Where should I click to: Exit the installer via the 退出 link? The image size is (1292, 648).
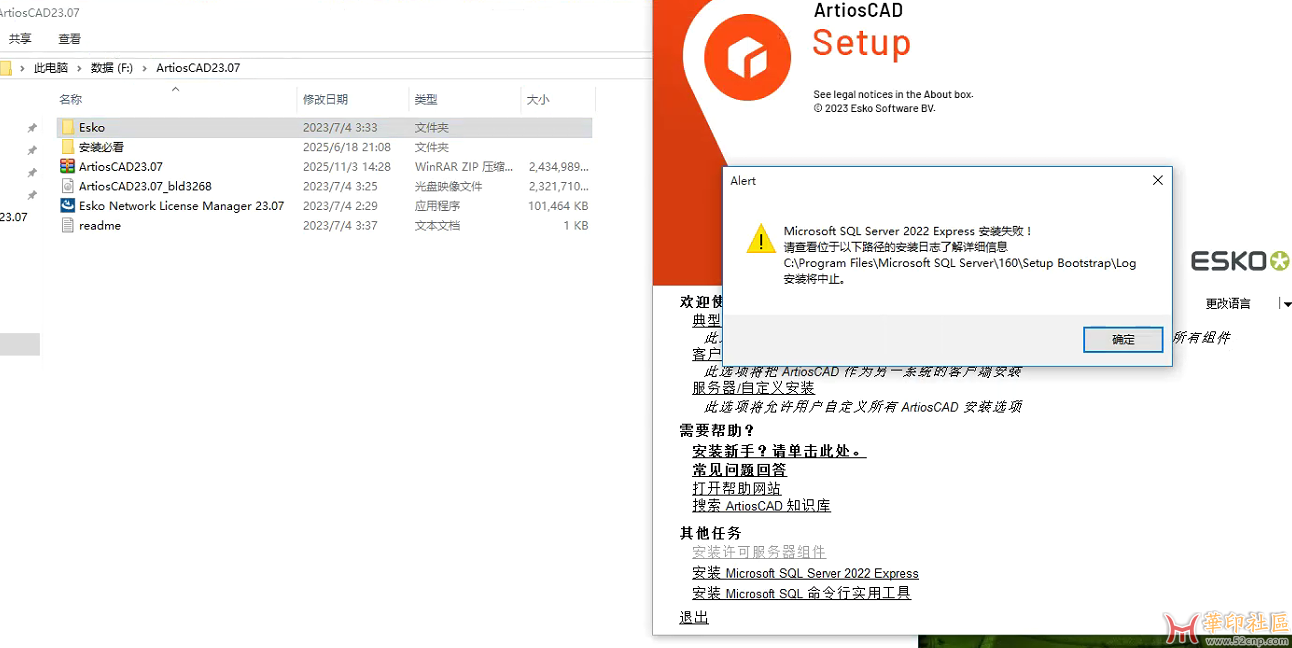(x=692, y=617)
